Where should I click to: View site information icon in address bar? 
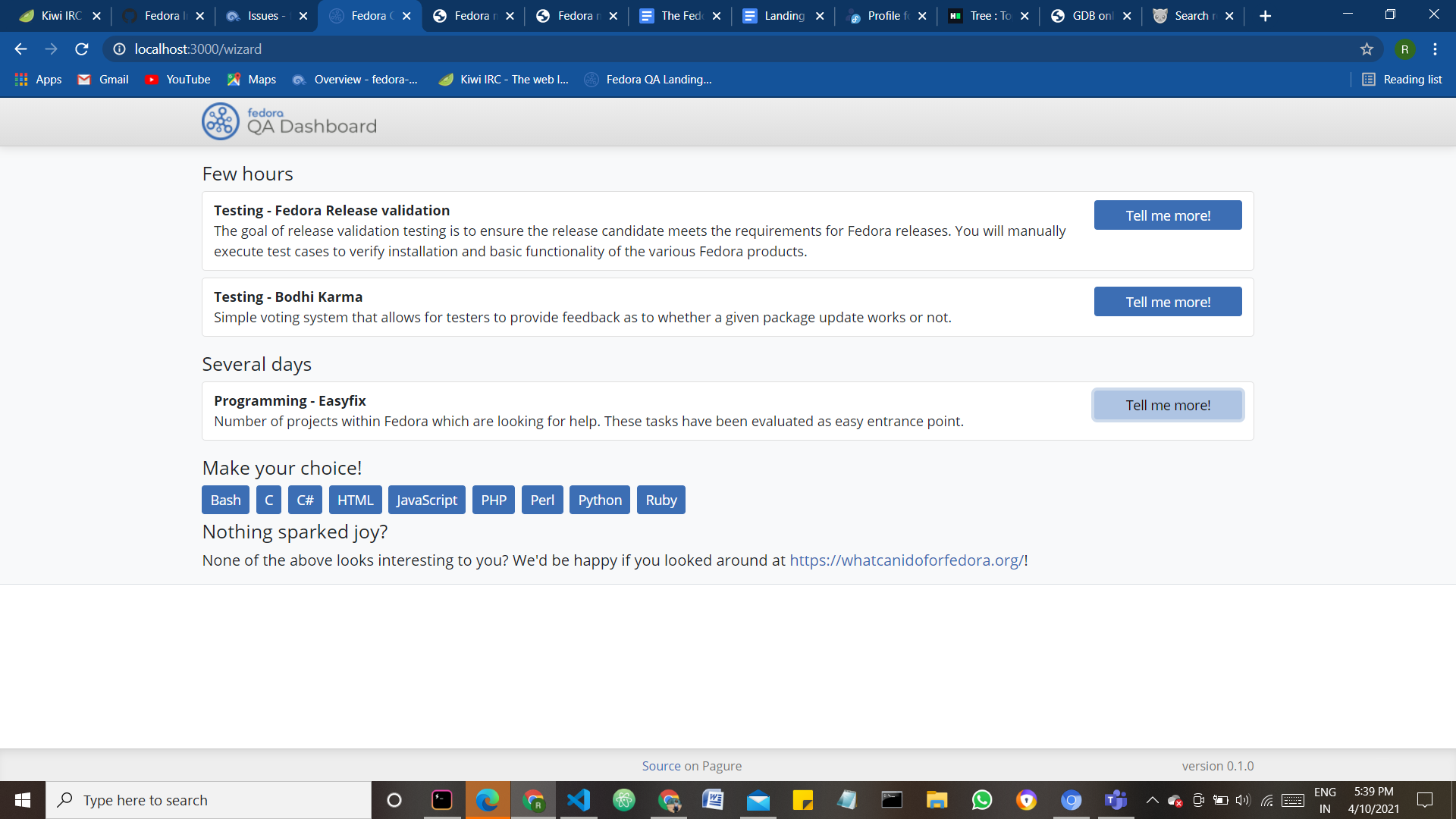point(119,49)
